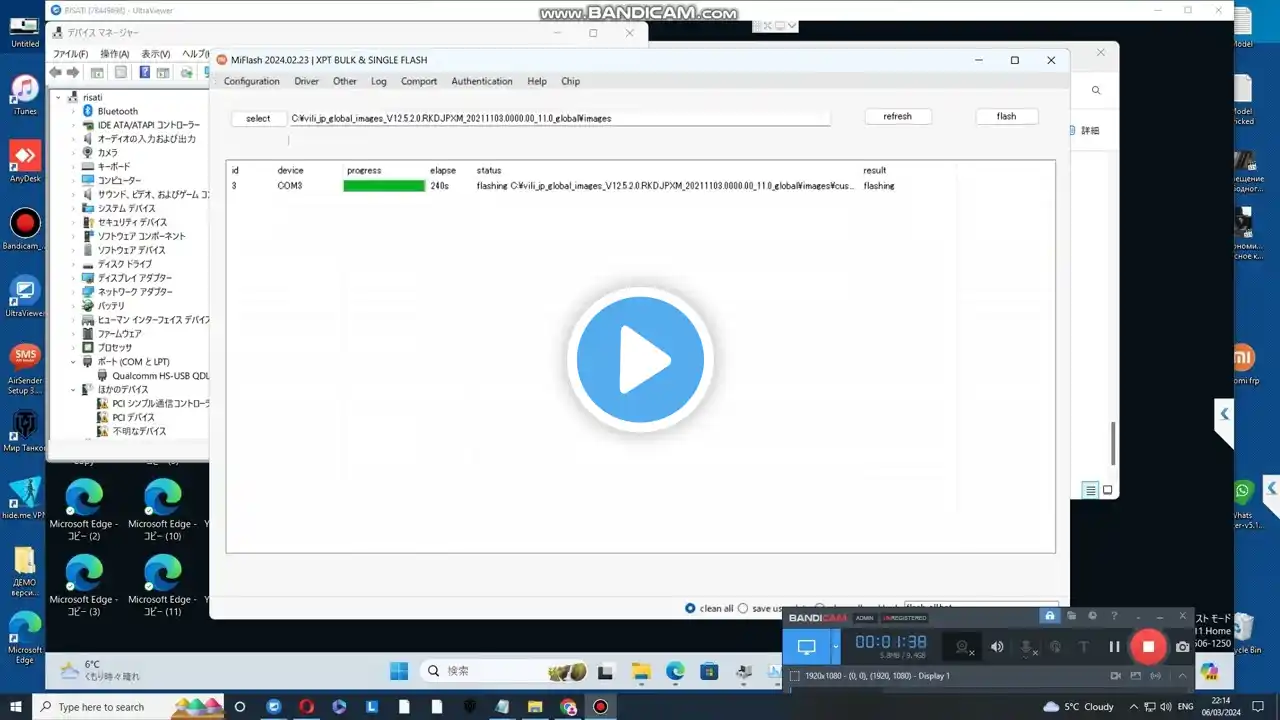Click the green progress bar for COM3
Viewport: 1280px width, 720px height.
384,186
